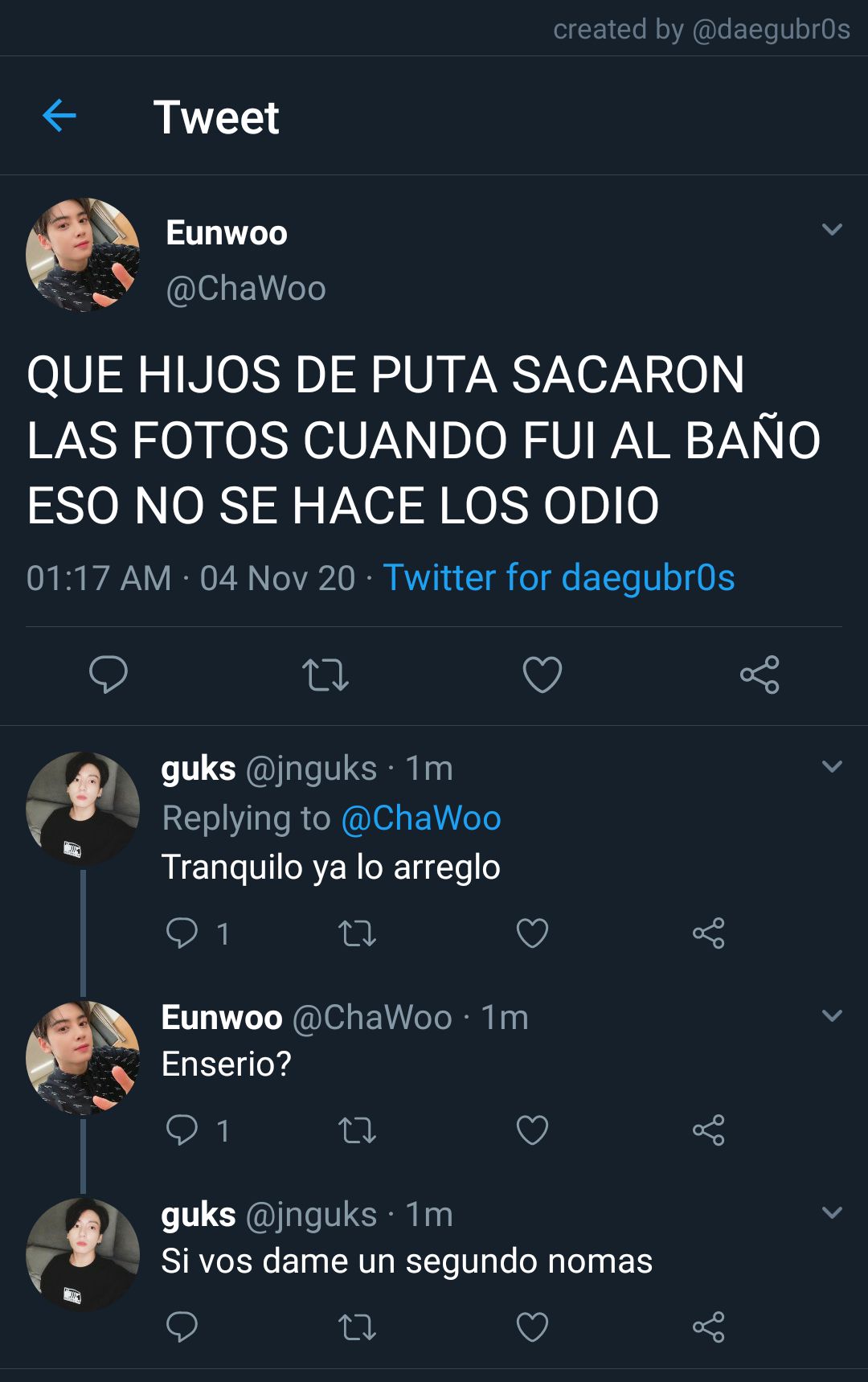
Task: Retweet the "Enserio?" reply
Action: [358, 1130]
